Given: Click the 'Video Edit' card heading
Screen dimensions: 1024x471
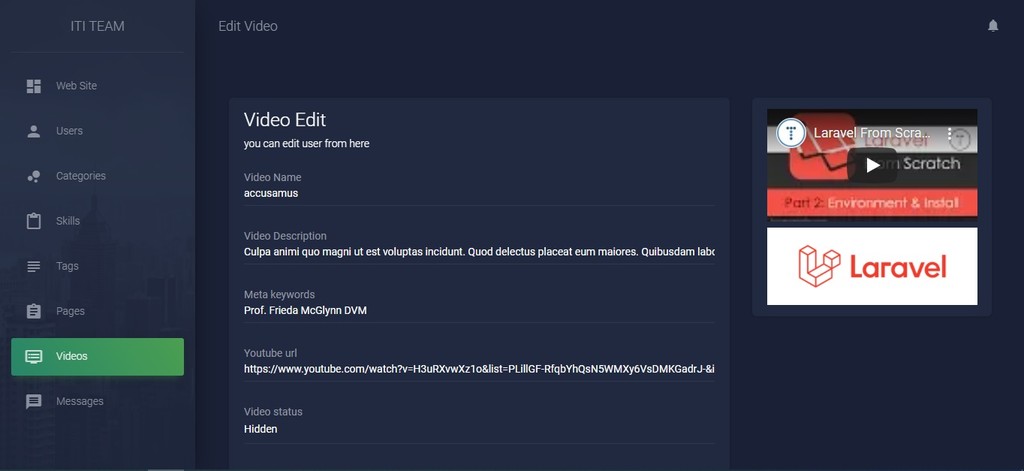Looking at the screenshot, I should (285, 120).
